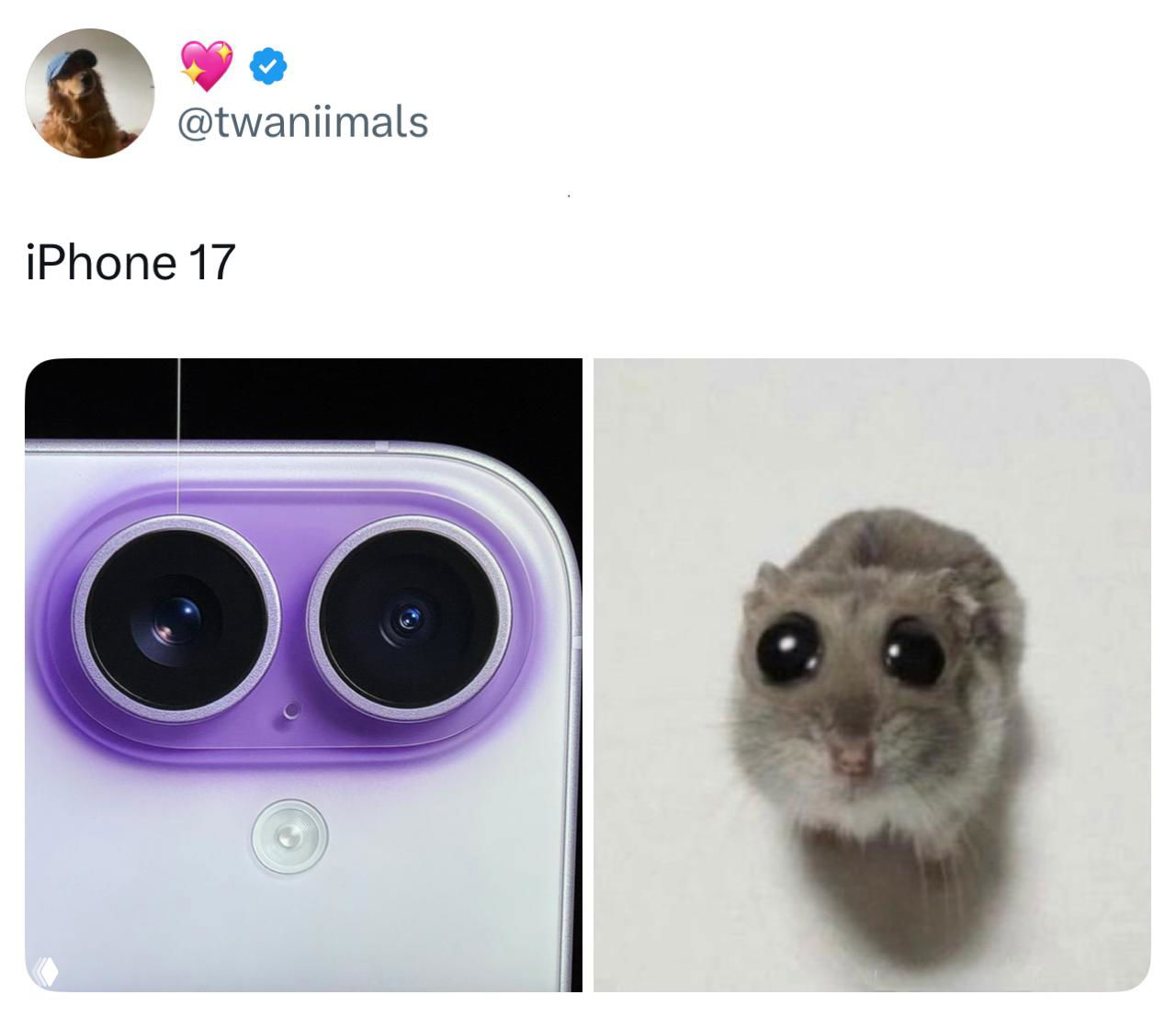Open the golden retriever profile avatar

click(x=90, y=94)
